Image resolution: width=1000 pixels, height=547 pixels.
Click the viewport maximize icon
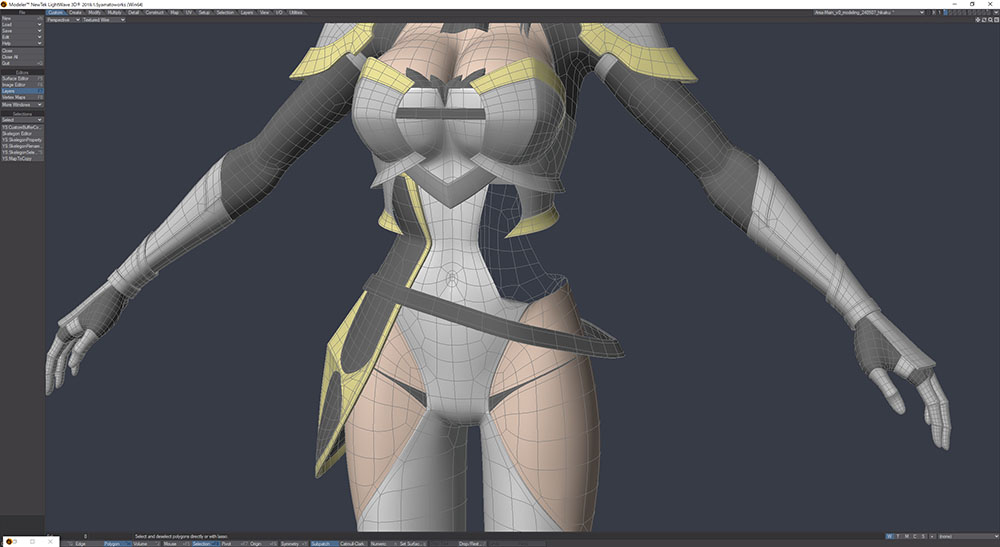996,19
